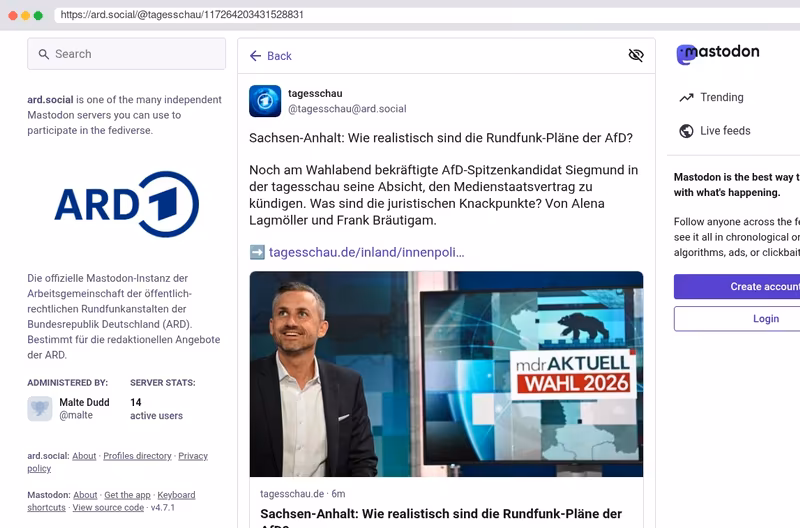This screenshot has width=800, height=528.
Task: Open the Profiles directory link
Action: click(137, 456)
